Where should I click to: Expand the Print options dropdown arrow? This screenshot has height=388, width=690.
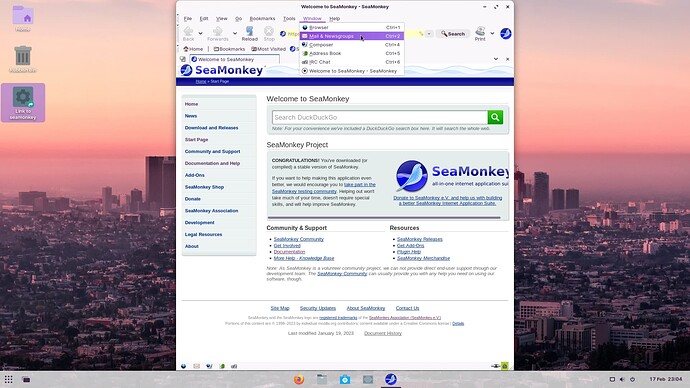tap(492, 33)
